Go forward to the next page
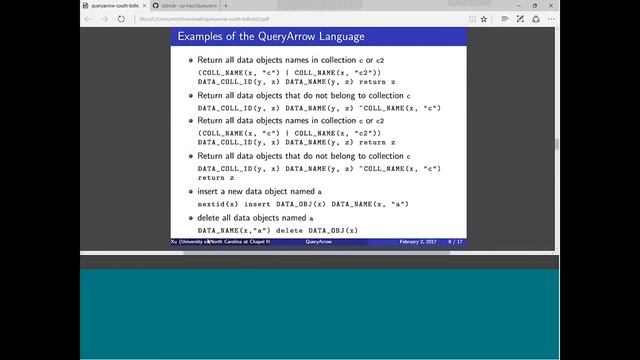 tap(105, 19)
